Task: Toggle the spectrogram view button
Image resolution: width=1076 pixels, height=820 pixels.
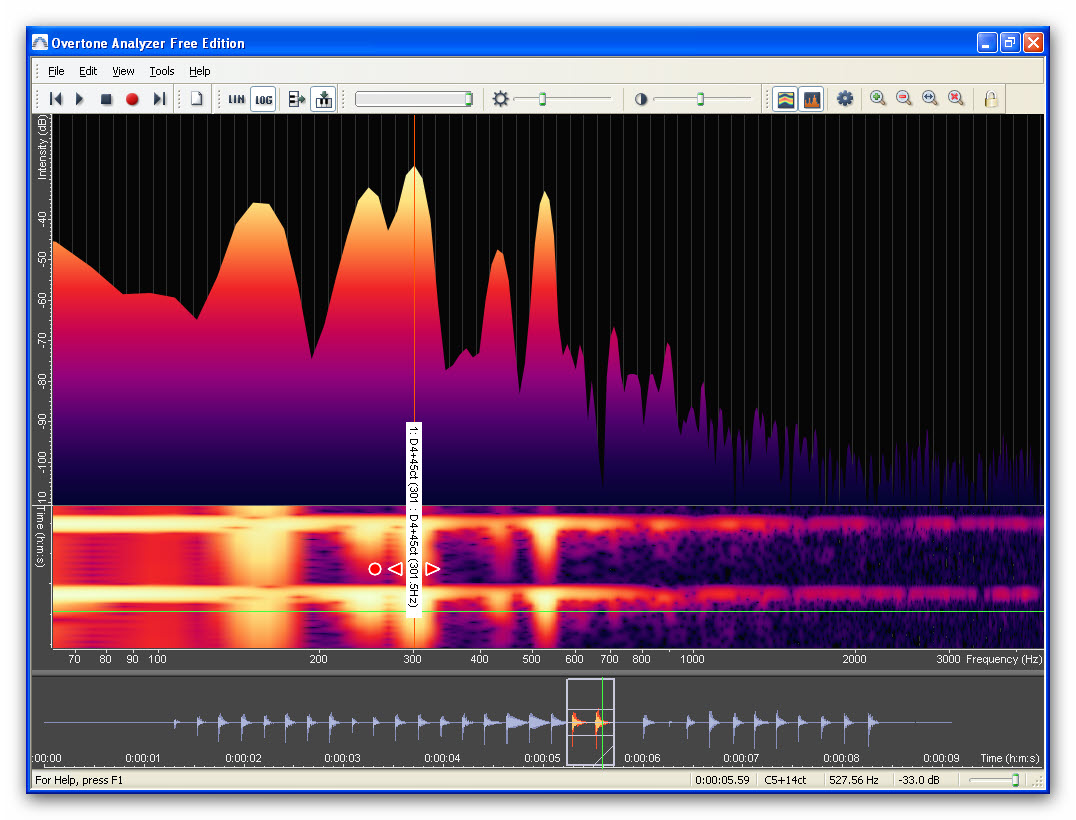Action: coord(785,99)
